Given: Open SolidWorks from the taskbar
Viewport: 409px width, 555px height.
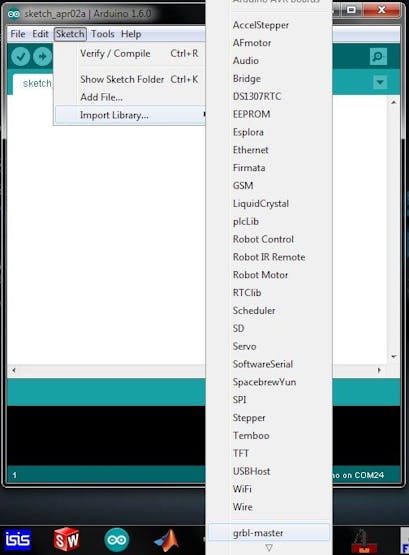Looking at the screenshot, I should click(x=67, y=539).
